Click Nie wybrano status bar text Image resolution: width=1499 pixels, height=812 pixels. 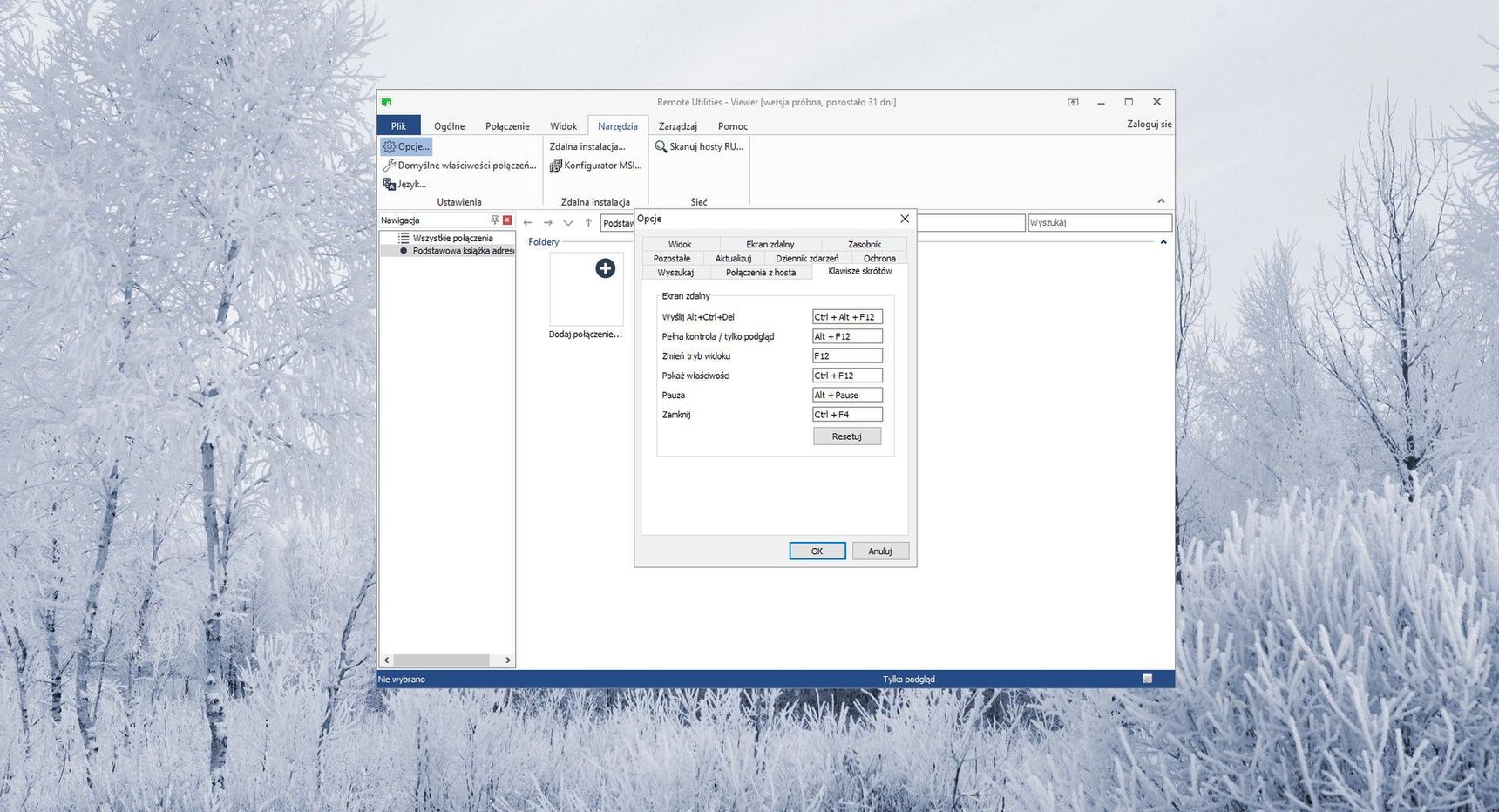(402, 680)
